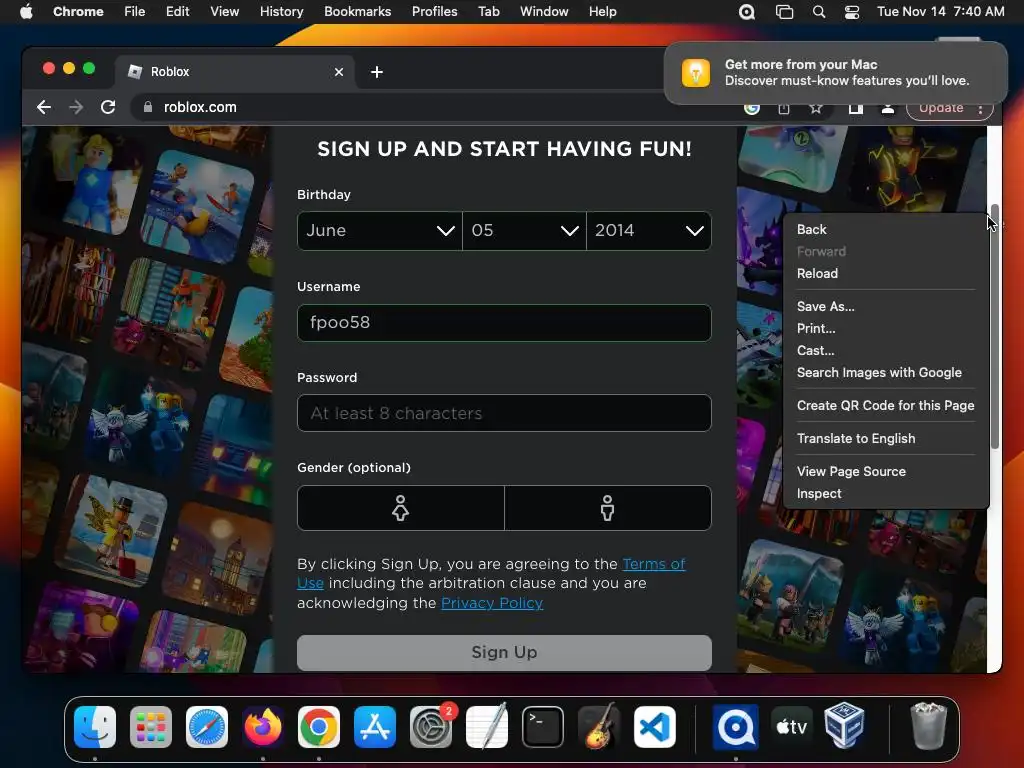Open Visual Studio Code from the Dock

coord(655,727)
